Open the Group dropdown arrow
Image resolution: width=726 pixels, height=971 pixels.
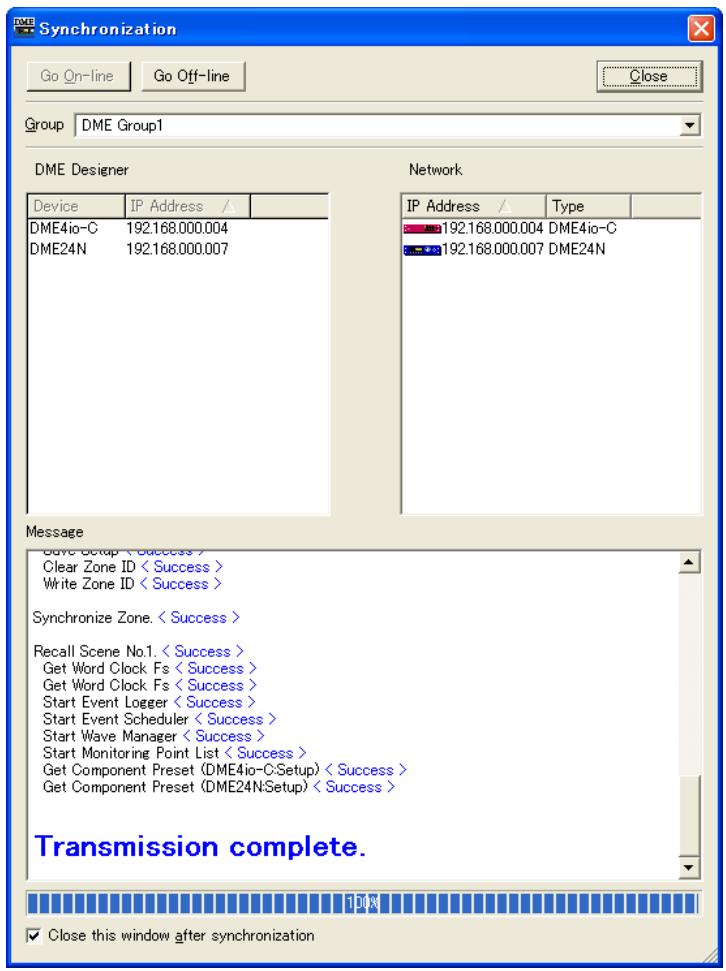click(x=688, y=126)
